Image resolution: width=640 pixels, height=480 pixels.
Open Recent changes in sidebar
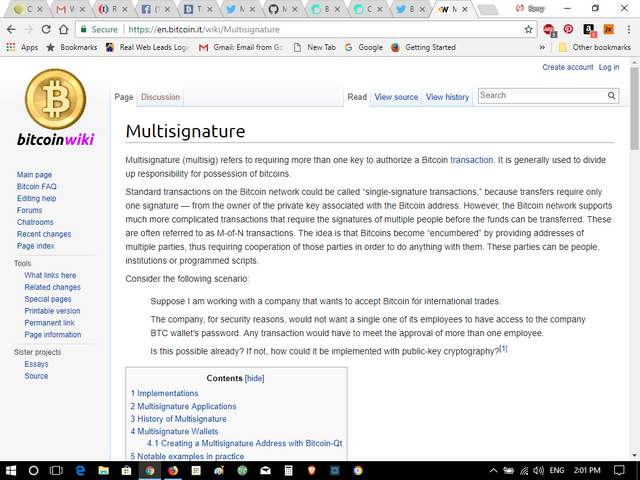point(44,234)
